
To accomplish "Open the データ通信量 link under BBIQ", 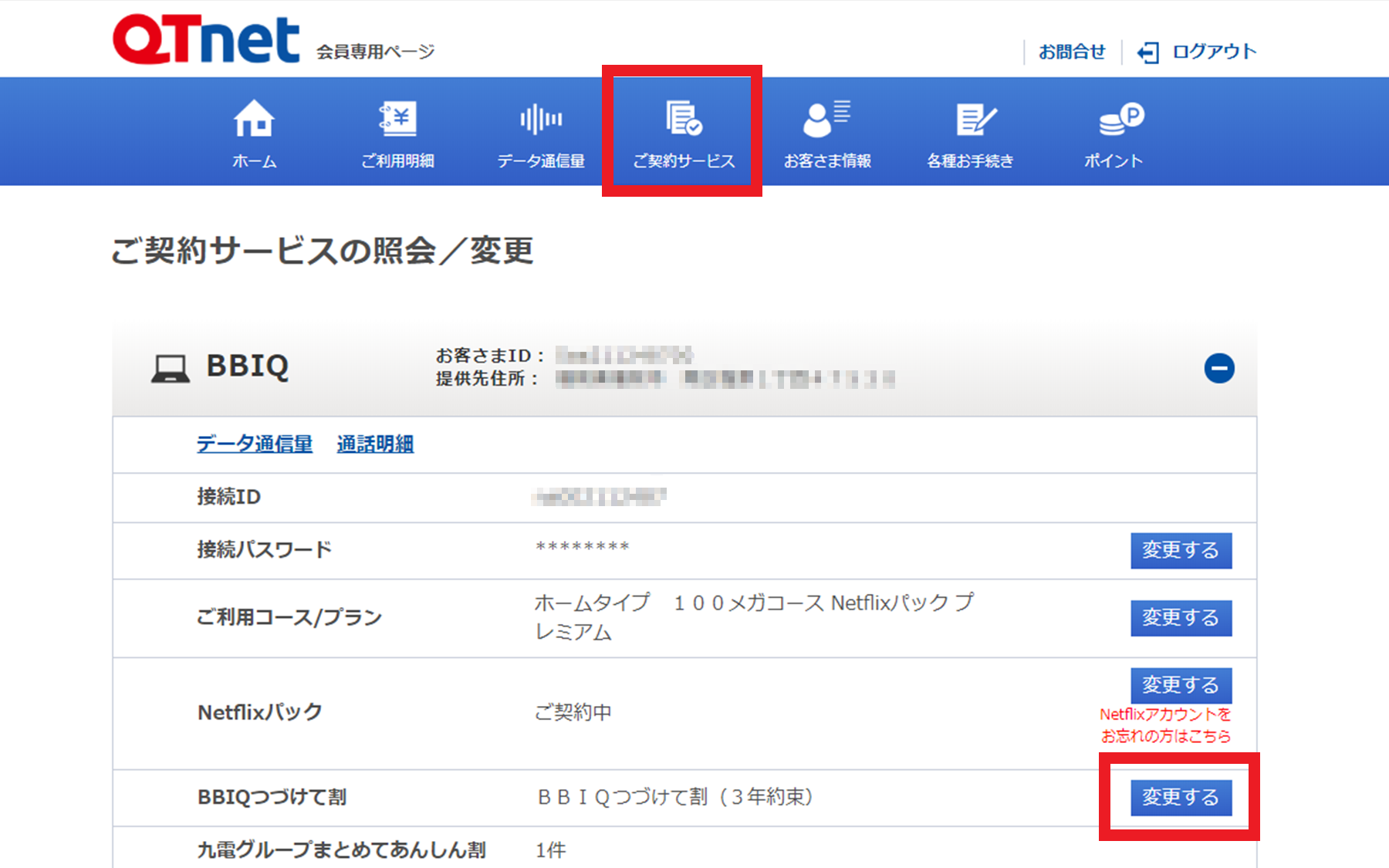I will pos(255,444).
